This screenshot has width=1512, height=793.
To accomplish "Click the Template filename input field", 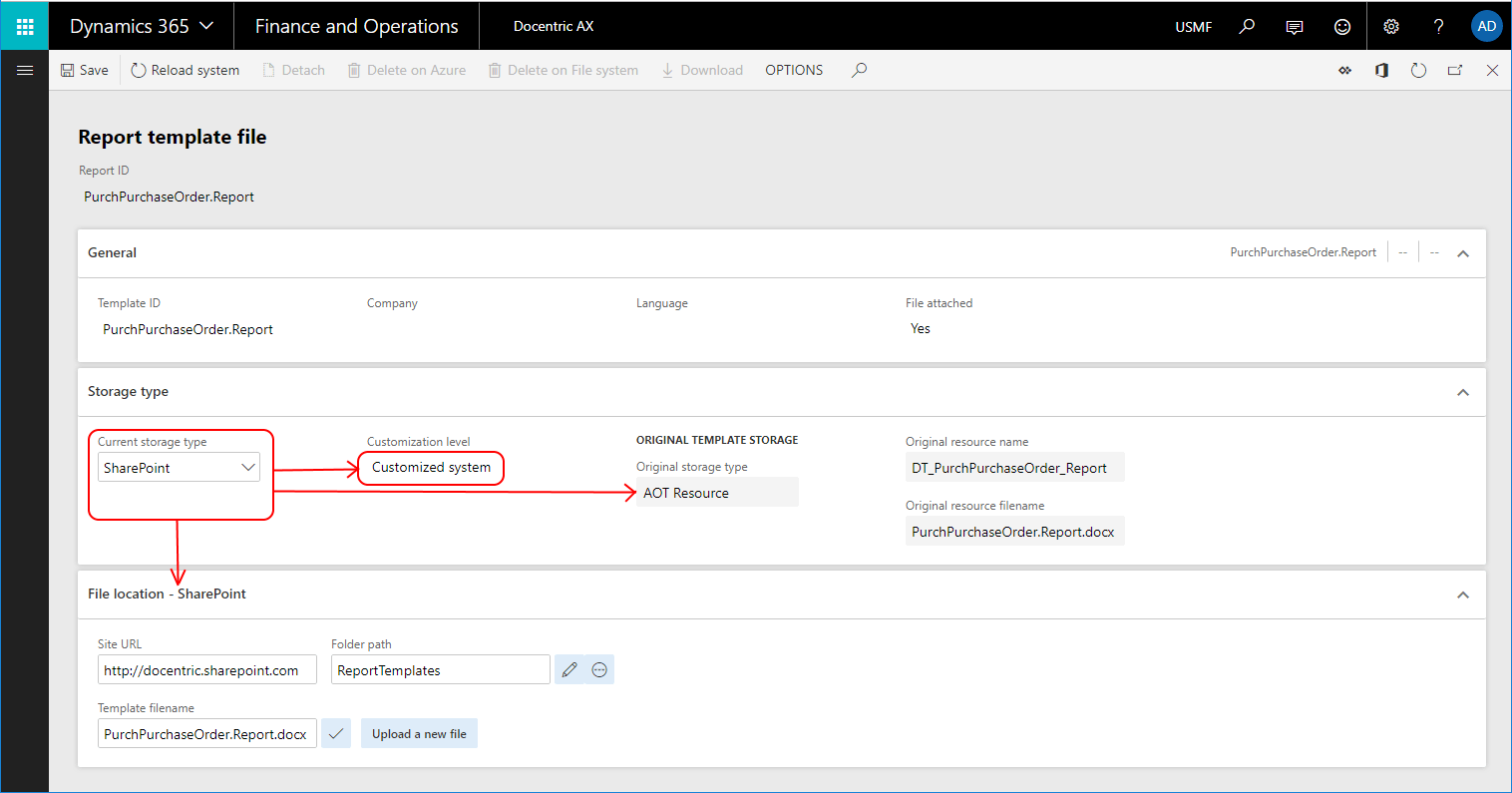I will [x=207, y=734].
